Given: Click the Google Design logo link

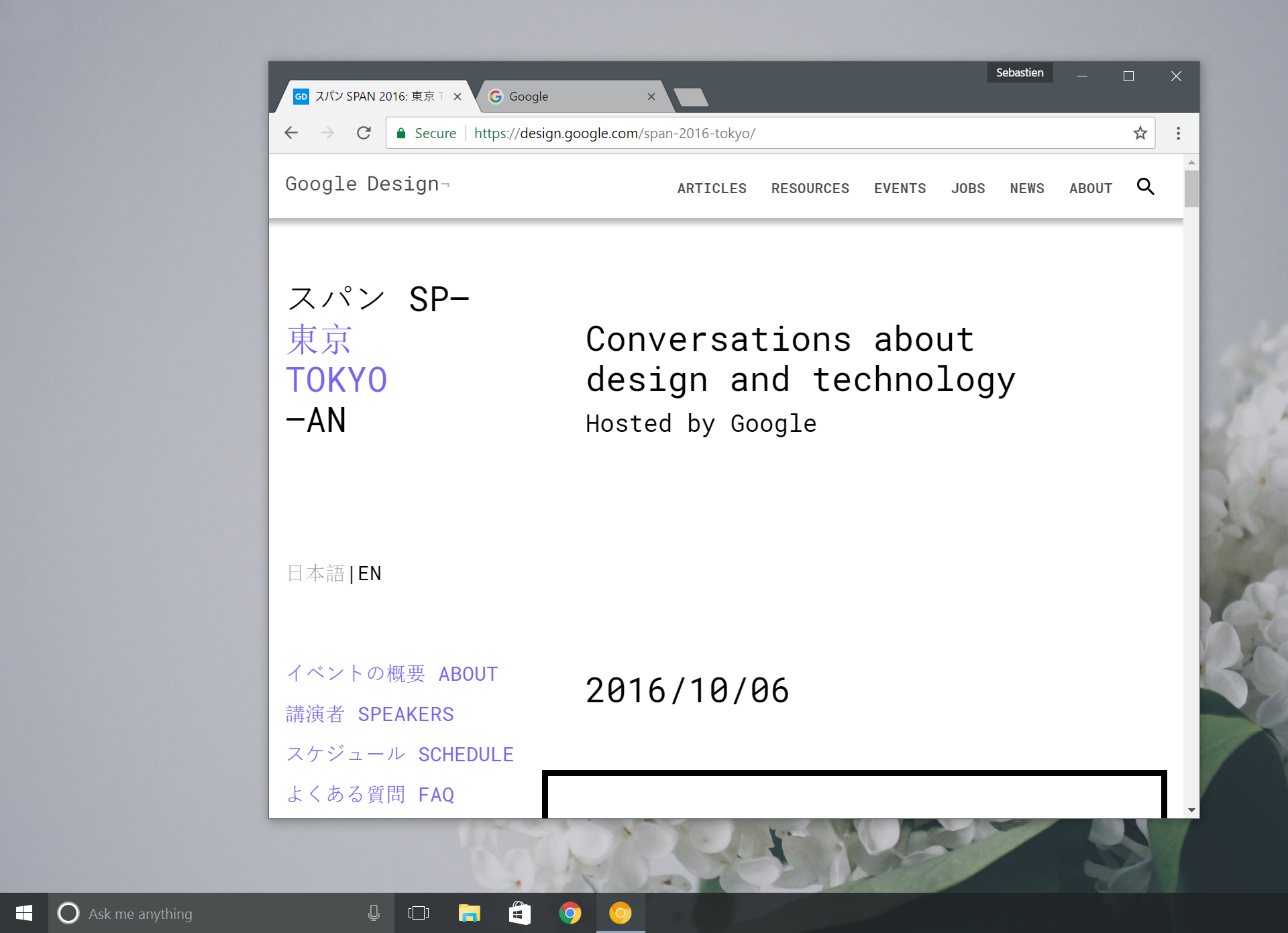Looking at the screenshot, I should click(x=367, y=184).
